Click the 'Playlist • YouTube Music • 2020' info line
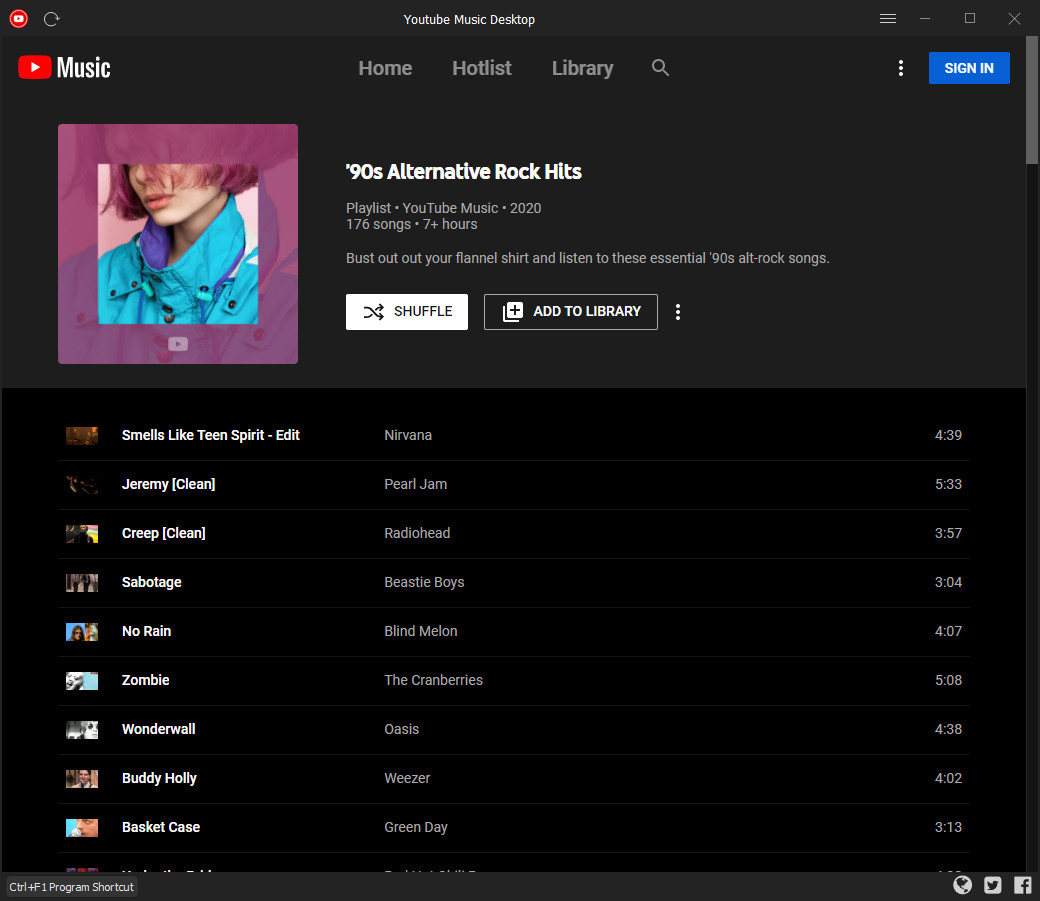Screen dimensions: 1040x901 click(x=443, y=208)
